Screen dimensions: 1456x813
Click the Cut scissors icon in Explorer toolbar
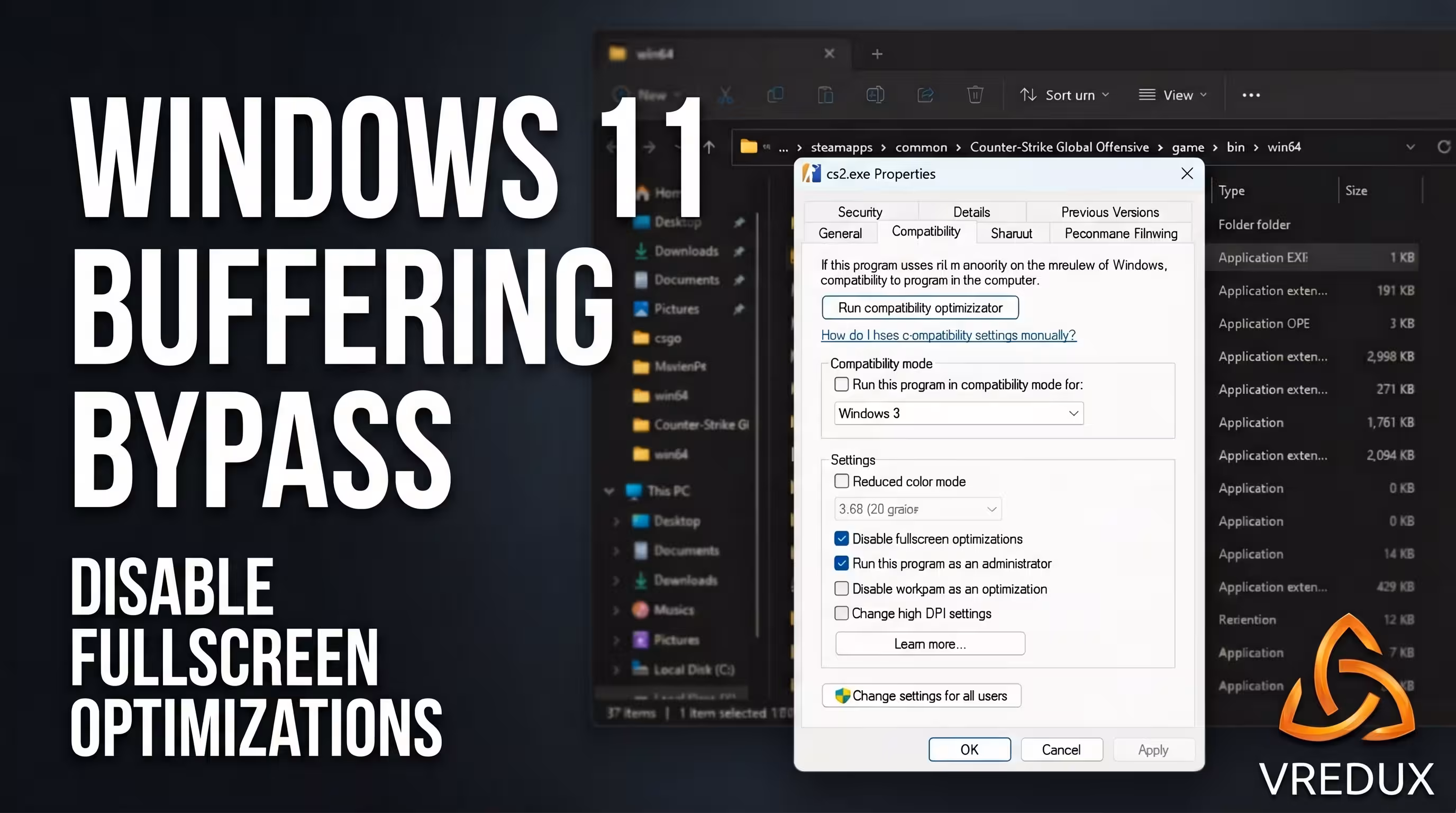726,95
